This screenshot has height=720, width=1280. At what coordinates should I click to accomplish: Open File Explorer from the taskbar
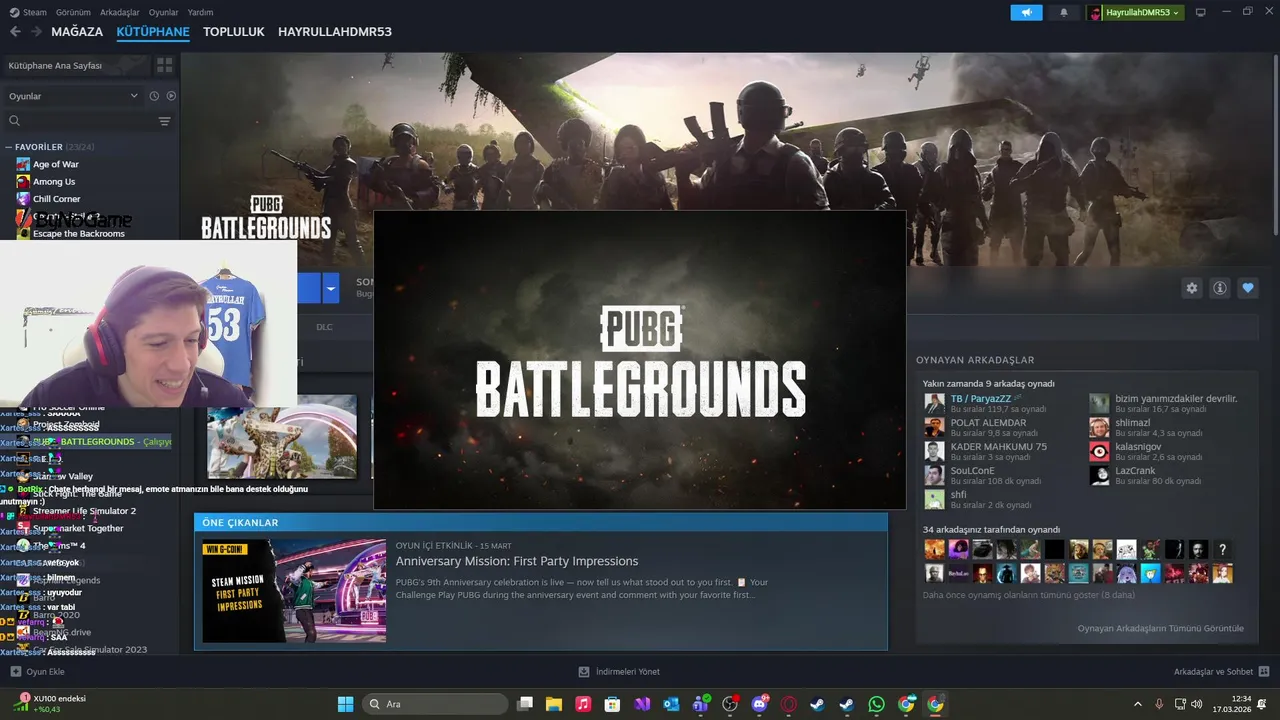coord(554,704)
